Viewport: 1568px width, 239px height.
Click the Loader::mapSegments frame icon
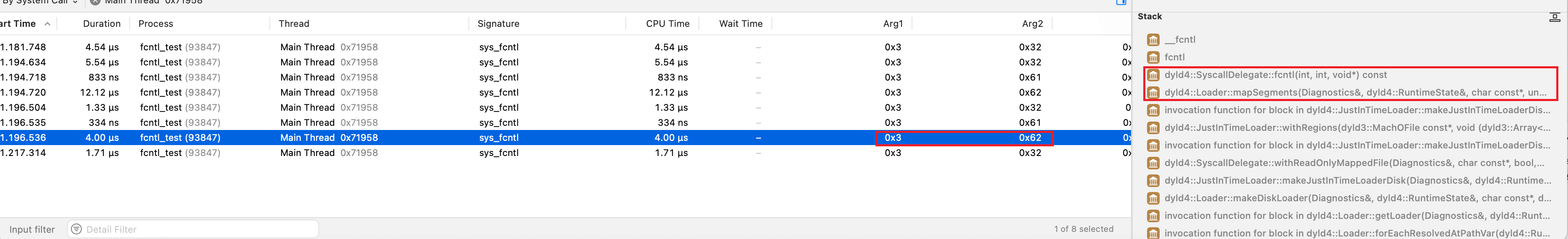pos(1153,92)
